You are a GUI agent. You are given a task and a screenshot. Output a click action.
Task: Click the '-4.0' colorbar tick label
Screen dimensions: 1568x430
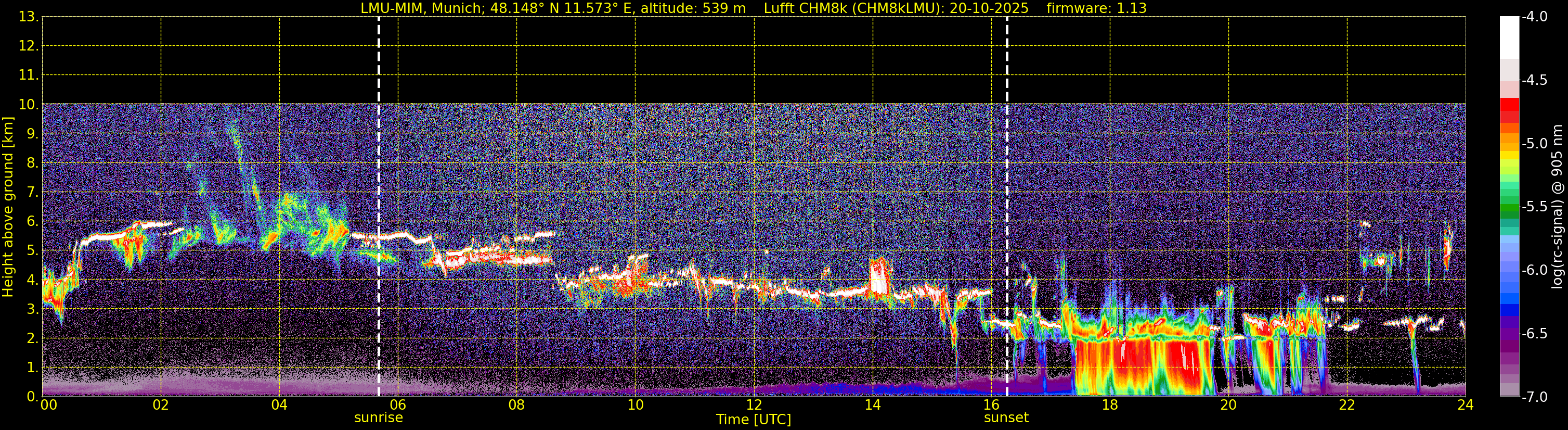[x=1535, y=17]
